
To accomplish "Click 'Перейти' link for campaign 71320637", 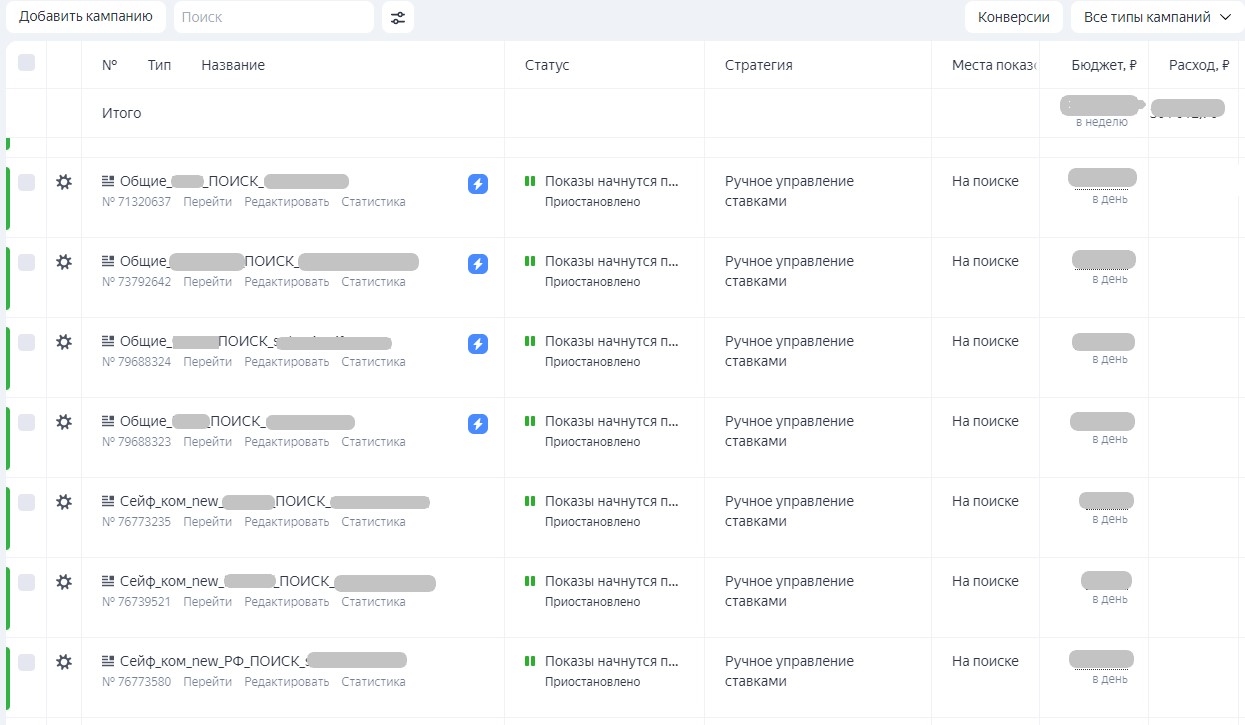I will pos(208,202).
